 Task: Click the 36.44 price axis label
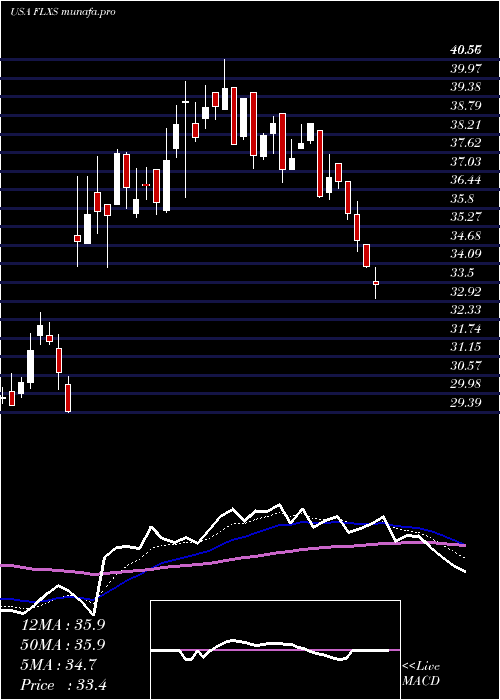pyautogui.click(x=466, y=180)
